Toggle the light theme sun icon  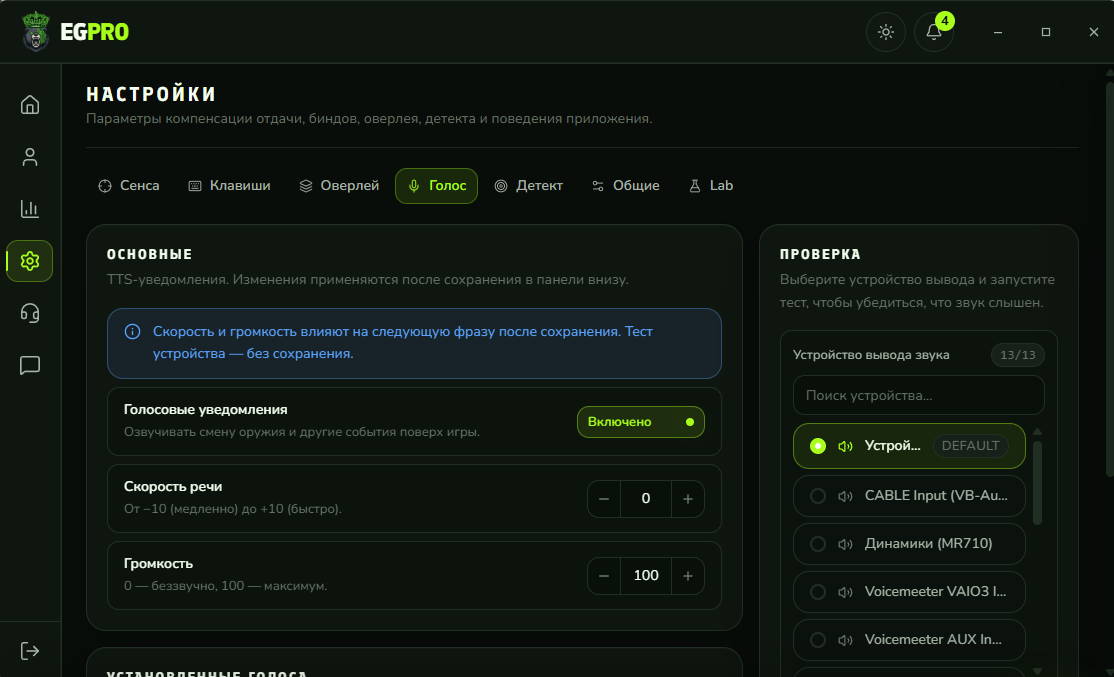click(885, 32)
